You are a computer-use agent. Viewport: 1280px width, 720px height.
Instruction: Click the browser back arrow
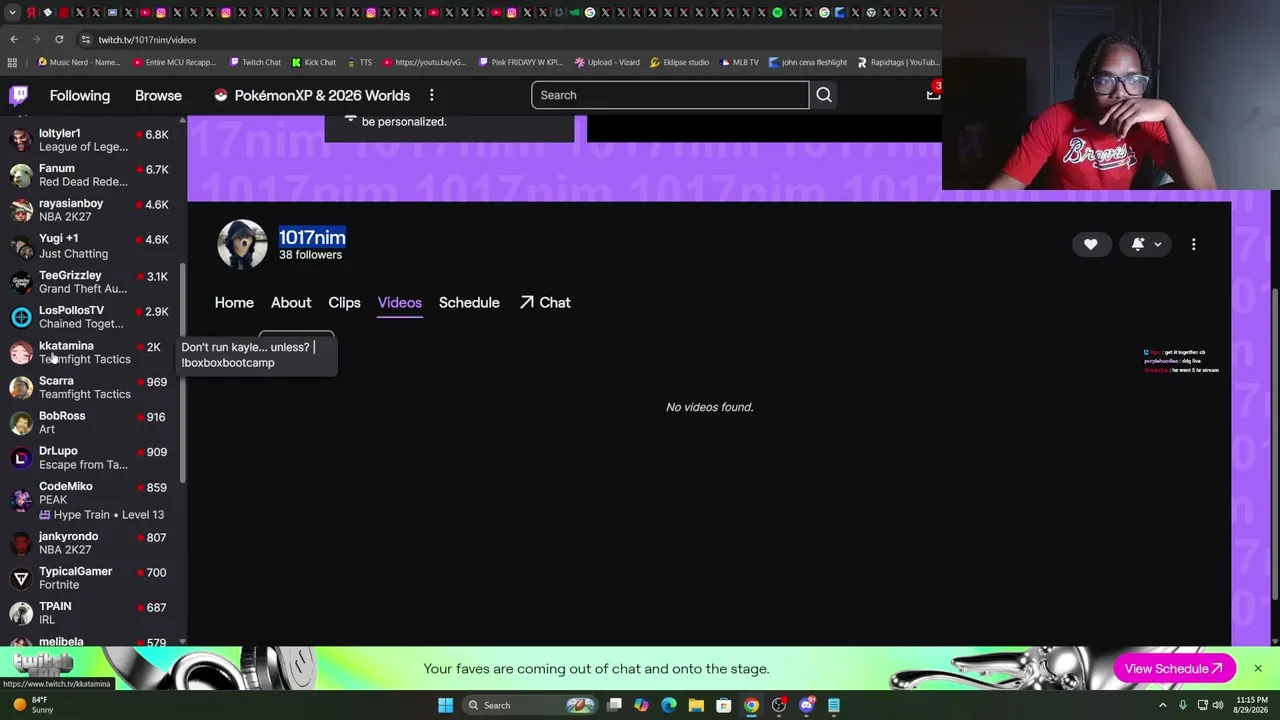(x=14, y=39)
